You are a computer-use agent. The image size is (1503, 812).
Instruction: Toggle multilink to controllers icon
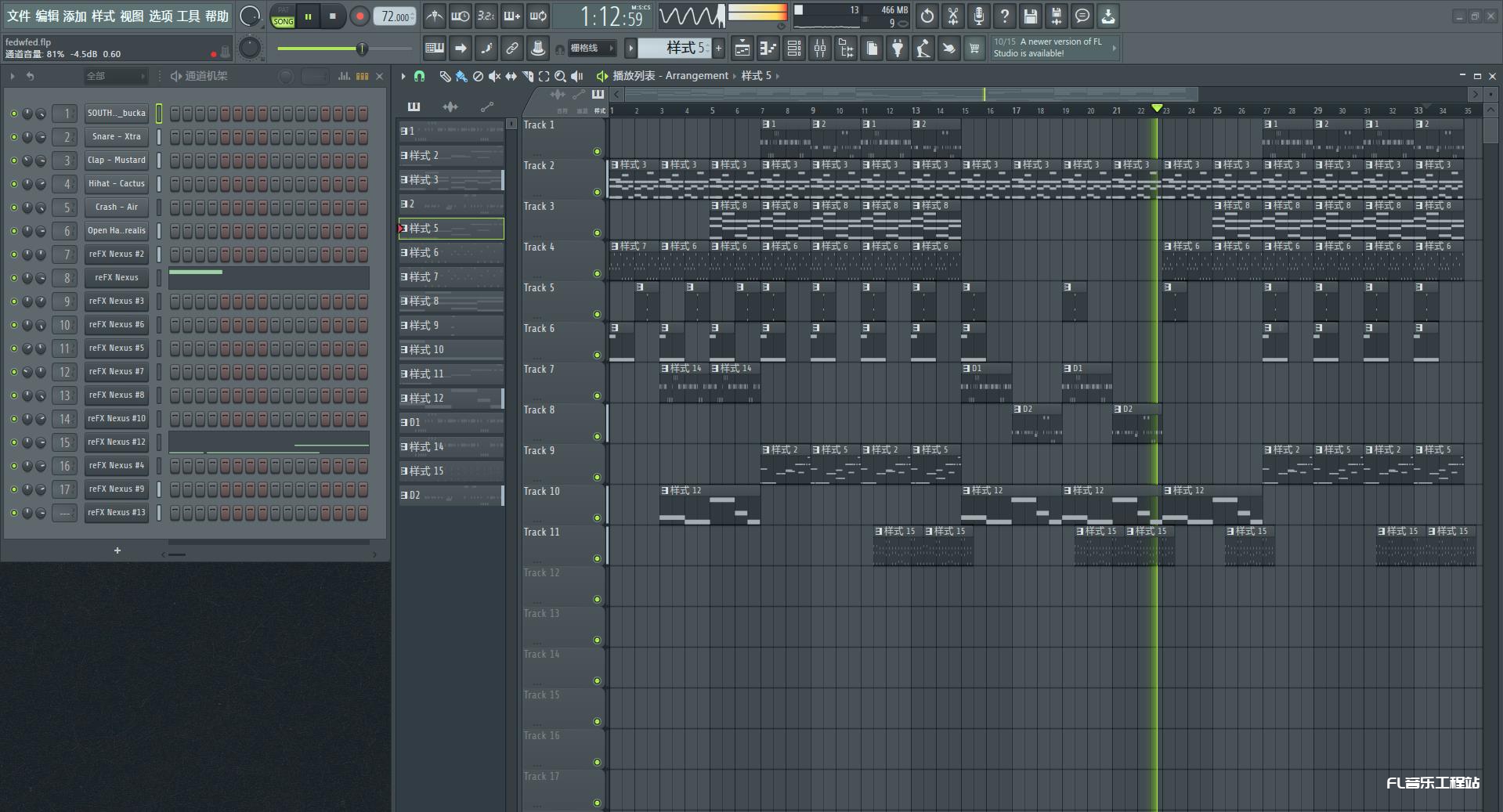pos(538,49)
